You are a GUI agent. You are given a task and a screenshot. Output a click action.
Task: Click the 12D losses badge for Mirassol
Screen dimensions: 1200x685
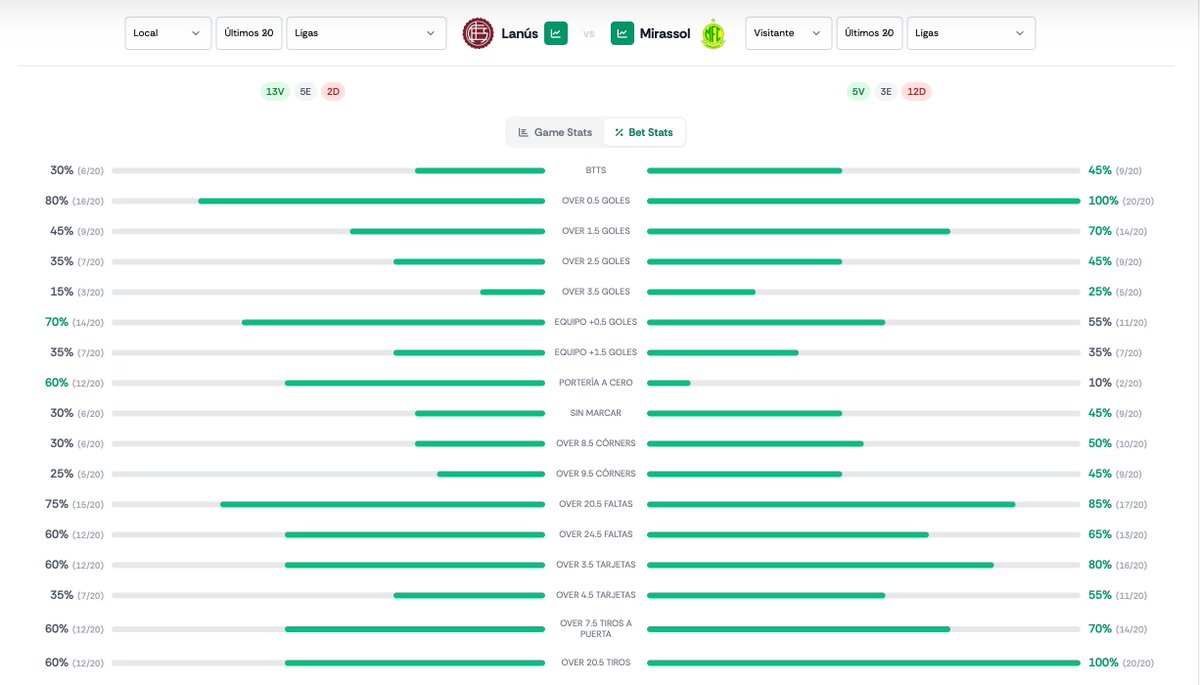point(916,91)
